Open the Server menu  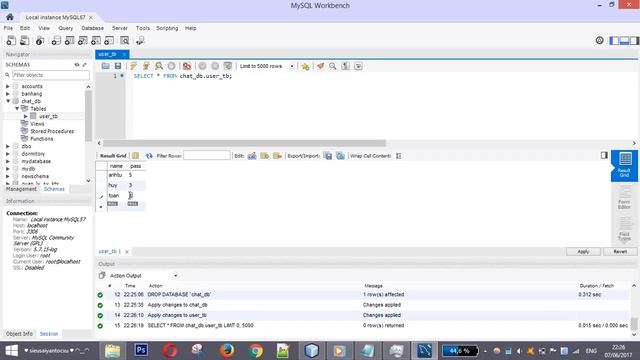120,28
